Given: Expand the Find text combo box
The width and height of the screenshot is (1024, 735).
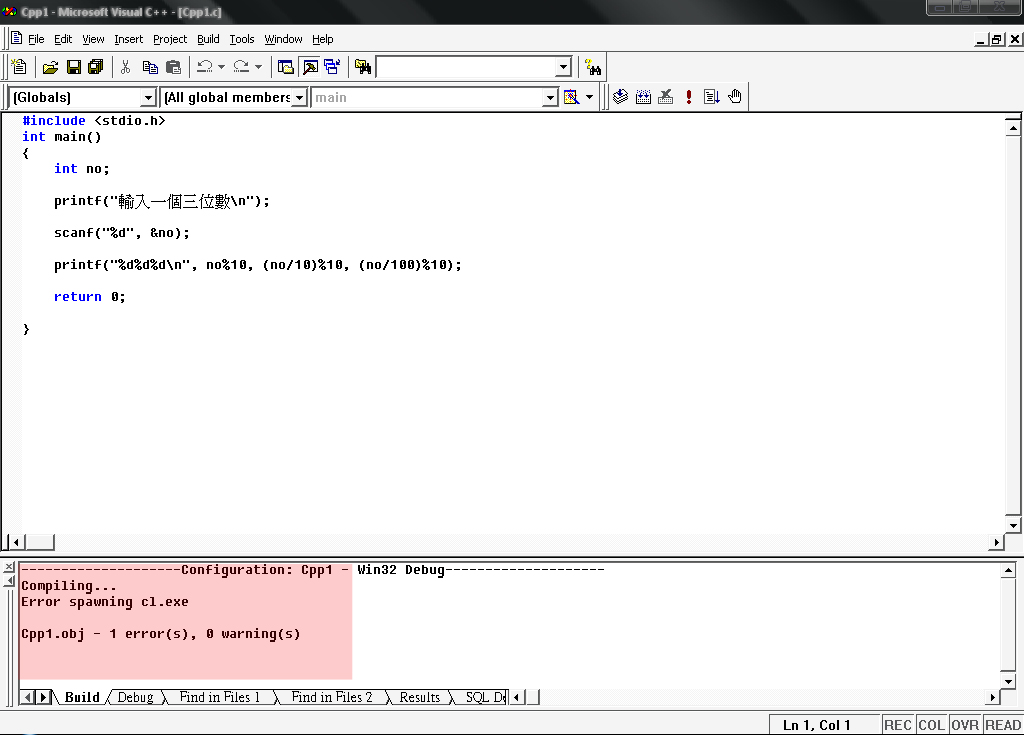Looking at the screenshot, I should pos(563,67).
